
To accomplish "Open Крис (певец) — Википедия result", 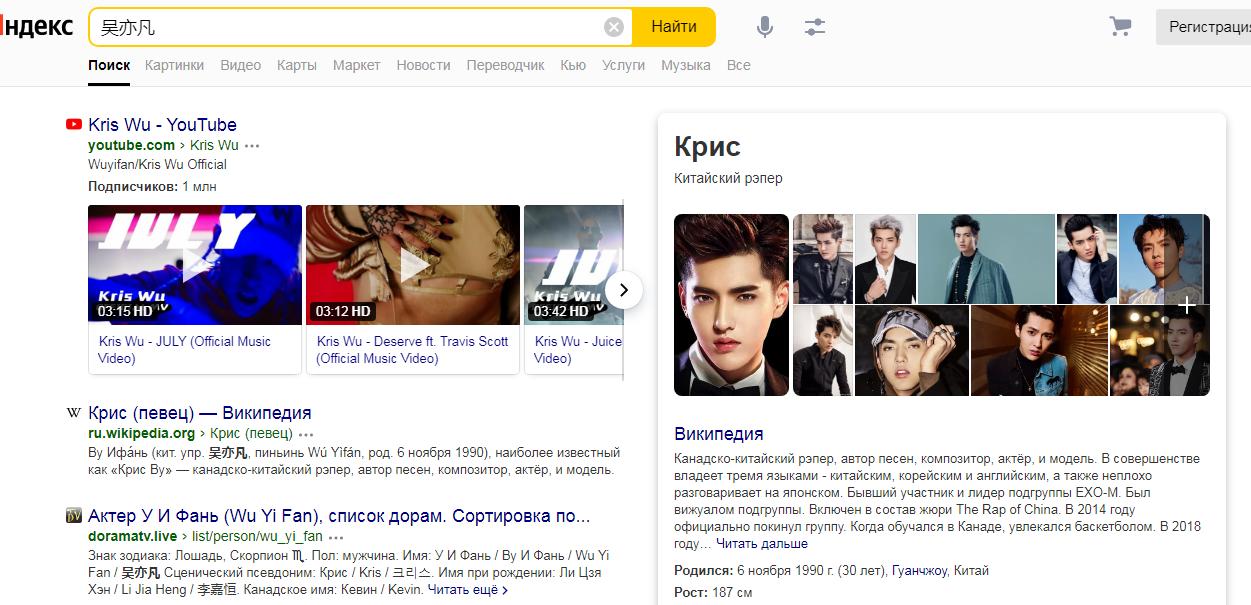I will click(200, 413).
